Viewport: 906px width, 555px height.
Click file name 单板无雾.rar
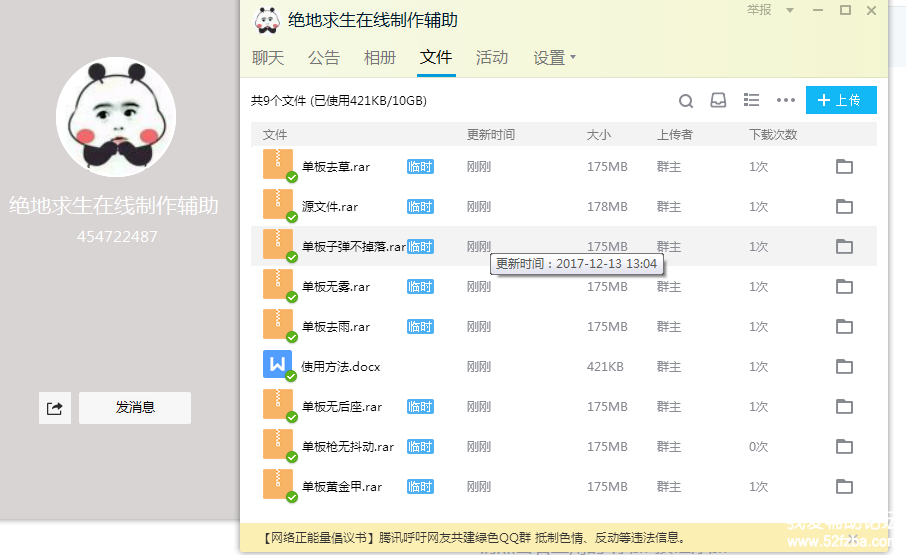pyautogui.click(x=336, y=286)
